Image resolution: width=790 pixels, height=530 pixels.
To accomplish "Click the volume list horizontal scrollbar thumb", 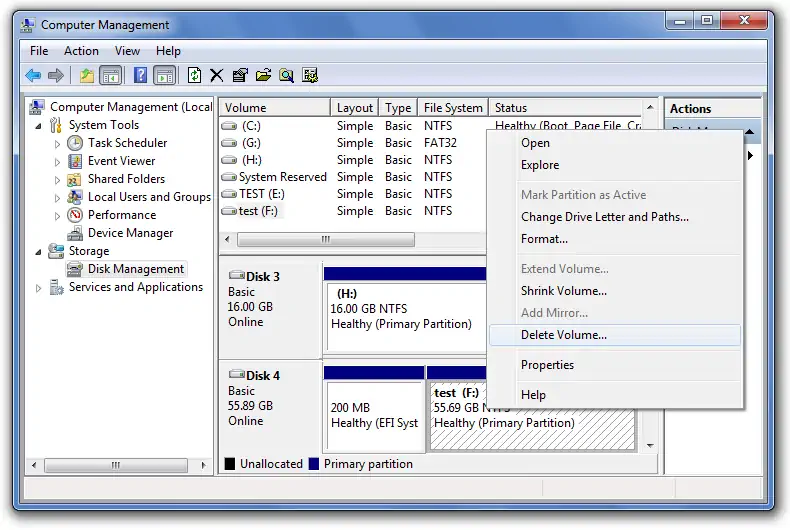I will tap(326, 239).
